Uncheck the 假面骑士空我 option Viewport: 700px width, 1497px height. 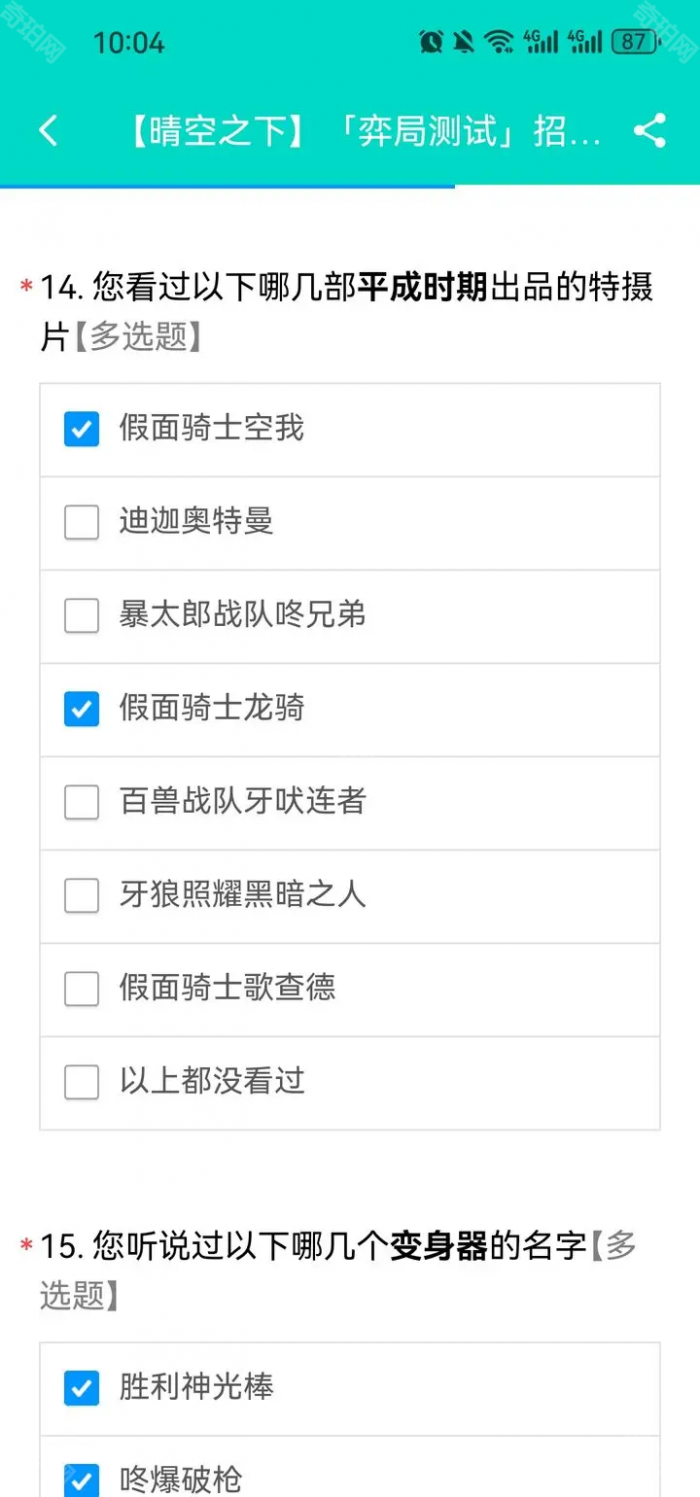coord(80,429)
